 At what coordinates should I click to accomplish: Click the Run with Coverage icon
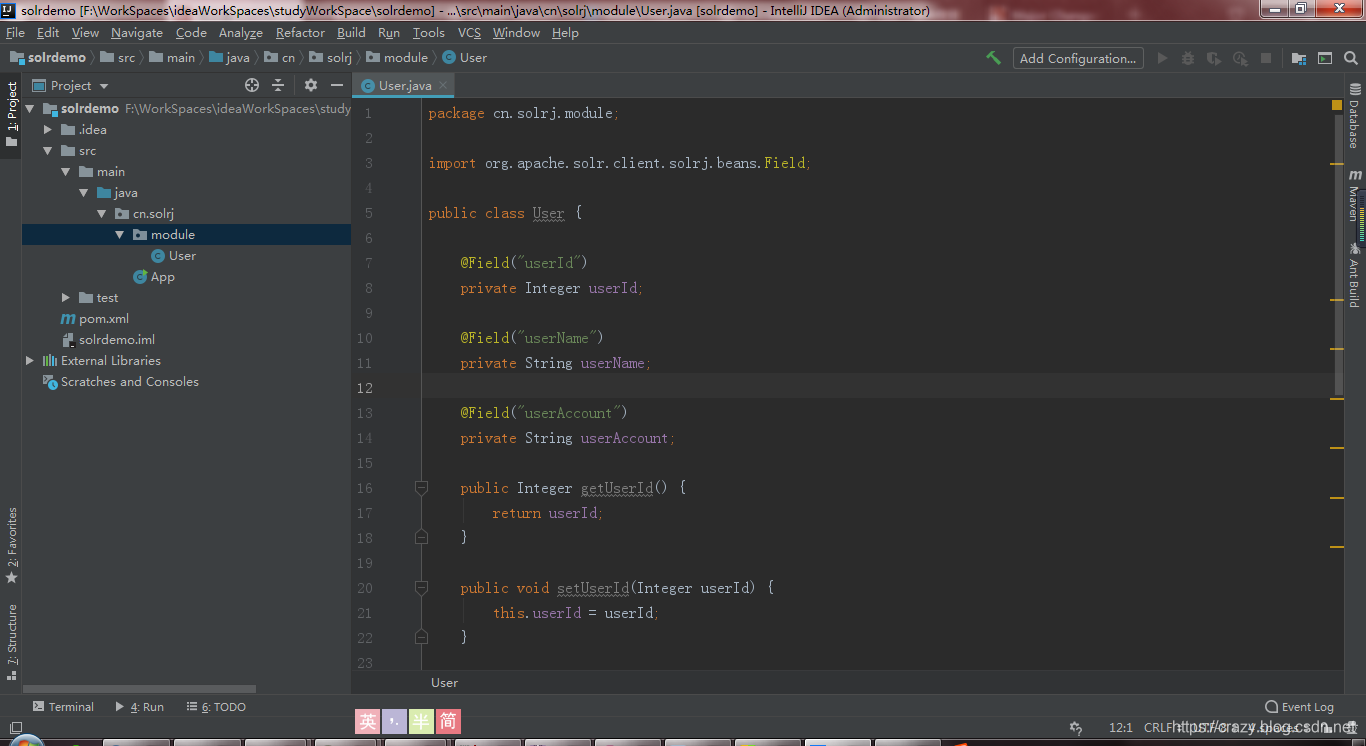pos(1211,57)
